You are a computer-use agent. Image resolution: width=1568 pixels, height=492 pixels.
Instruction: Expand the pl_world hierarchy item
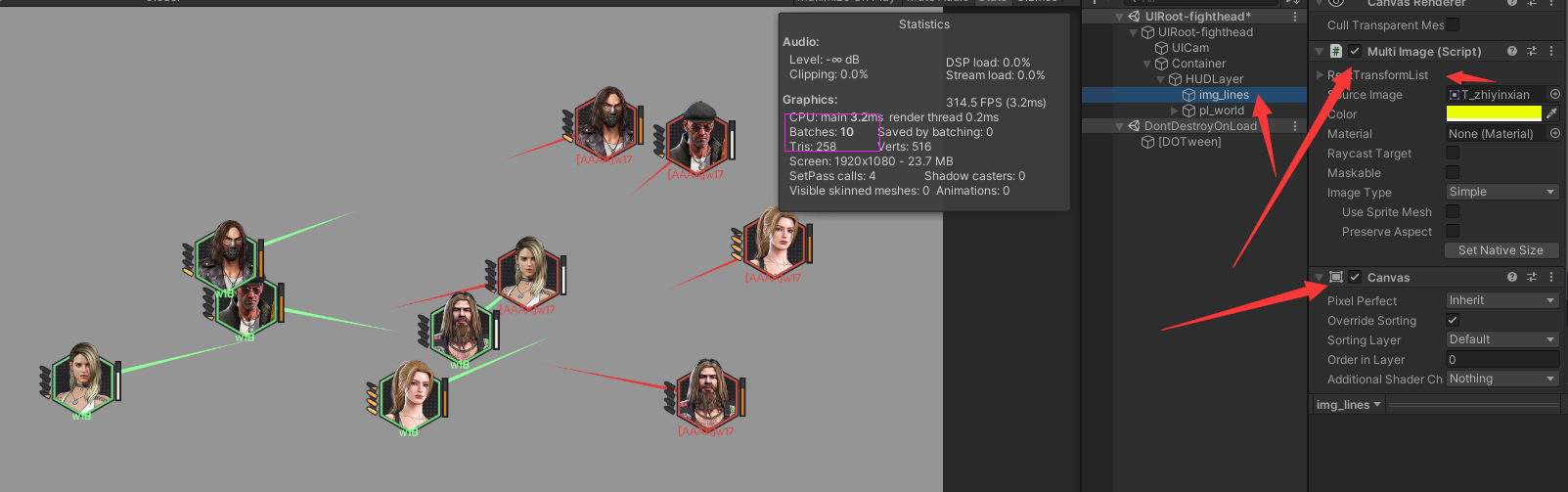[1175, 111]
